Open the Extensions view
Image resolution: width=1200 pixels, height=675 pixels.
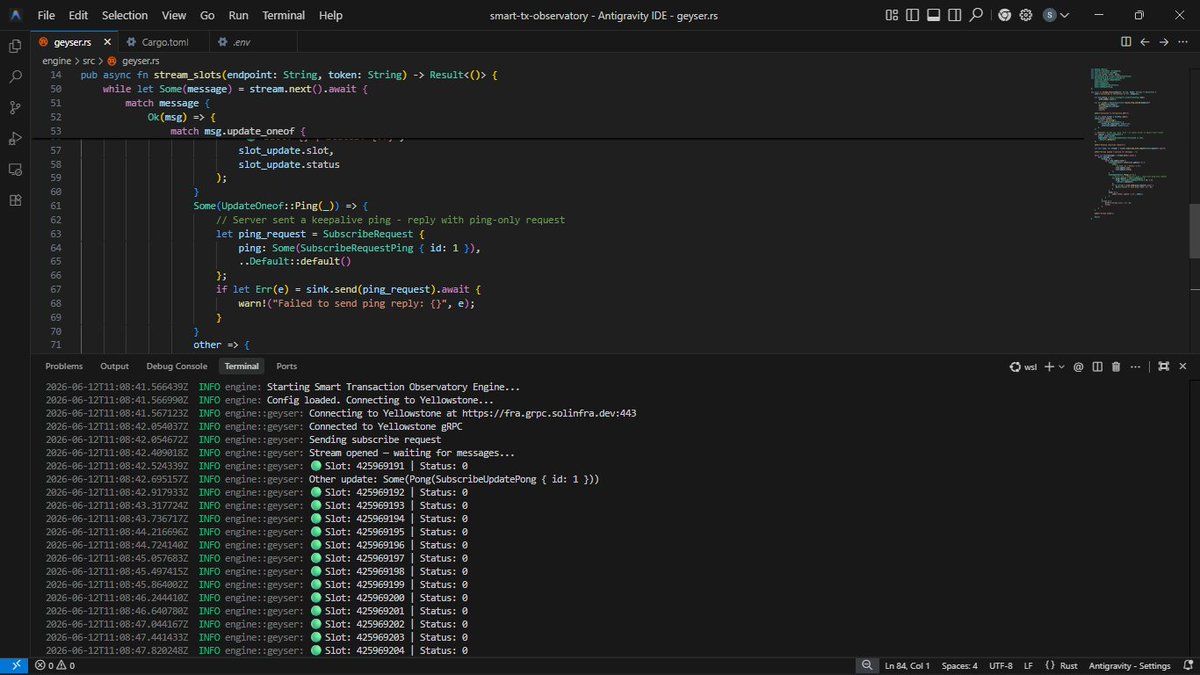[x=15, y=199]
